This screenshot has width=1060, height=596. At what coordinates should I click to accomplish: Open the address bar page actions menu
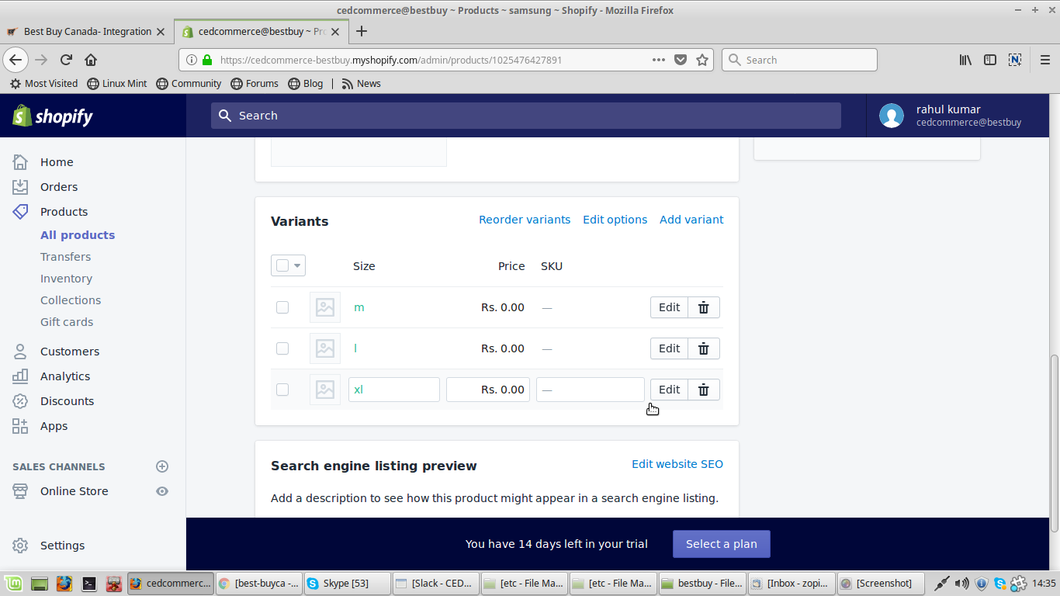pos(658,60)
